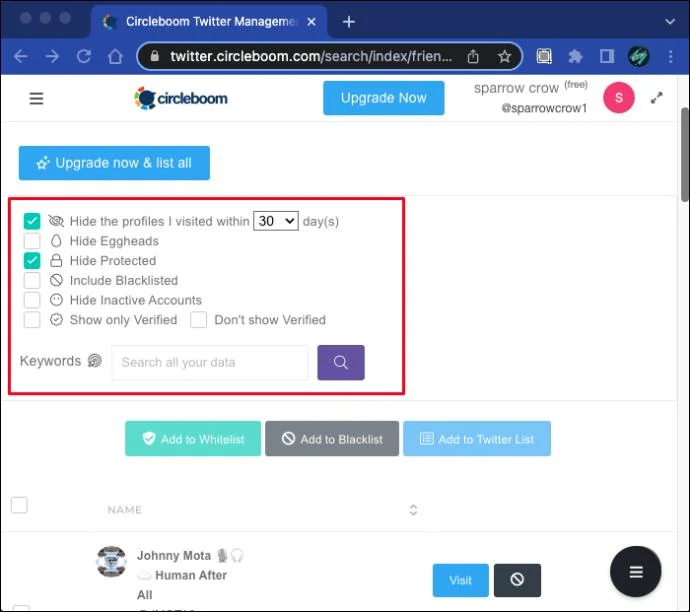Click the block icon next to Visit
This screenshot has height=612, width=690.
click(517, 580)
